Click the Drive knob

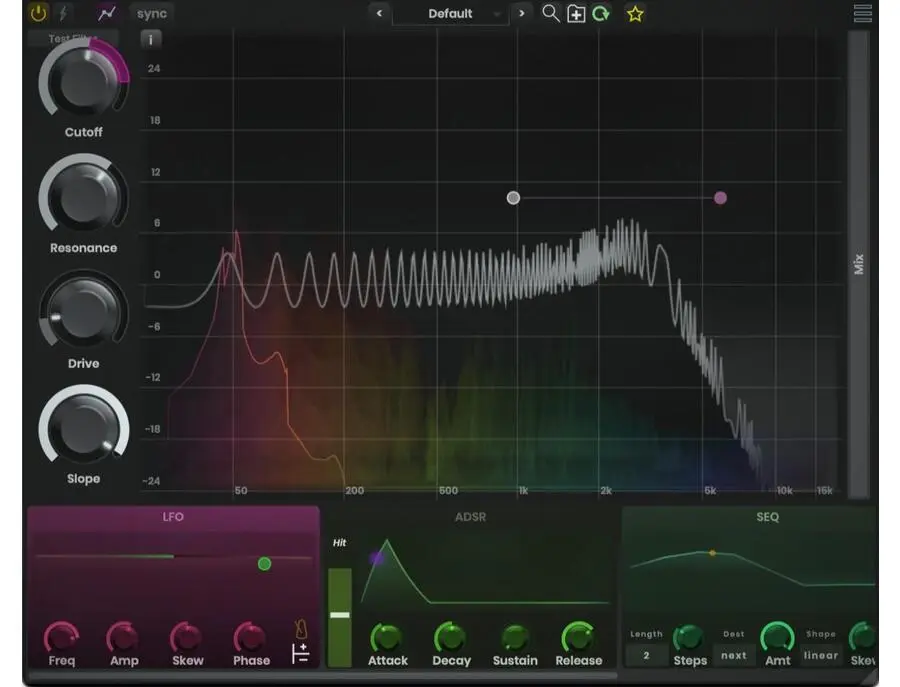84,313
